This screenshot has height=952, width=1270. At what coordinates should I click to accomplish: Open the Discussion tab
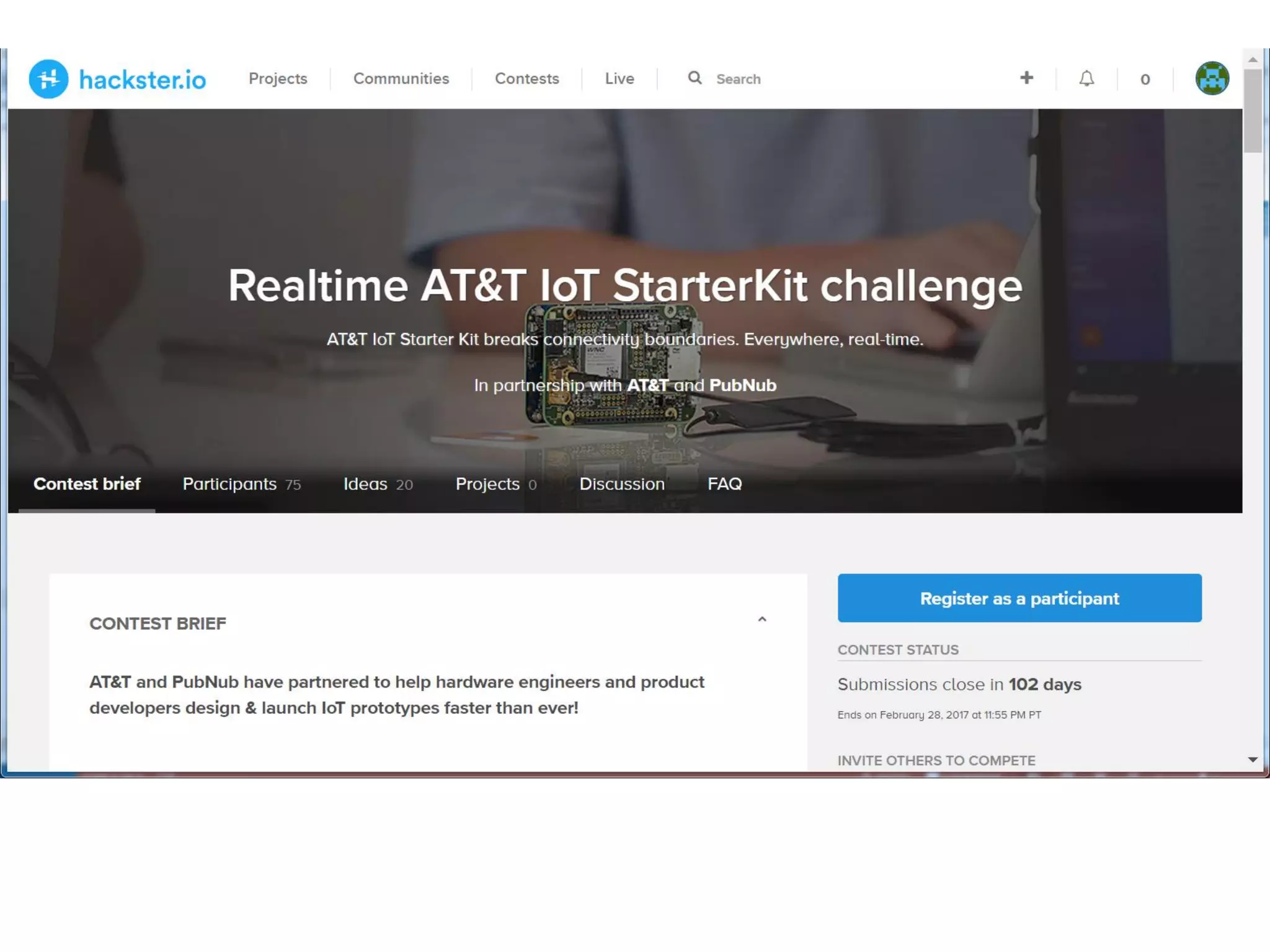621,484
